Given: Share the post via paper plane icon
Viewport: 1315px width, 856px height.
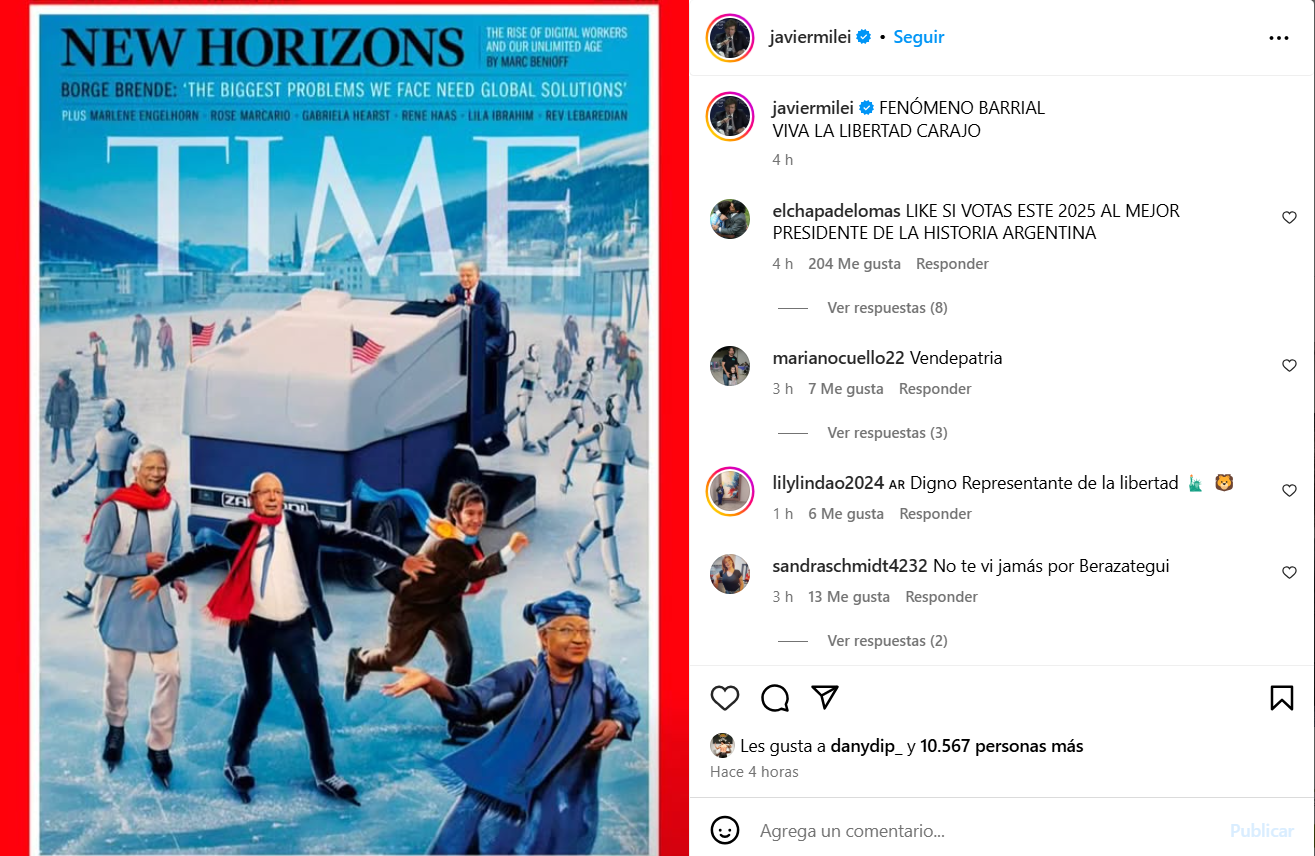Looking at the screenshot, I should (x=825, y=697).
